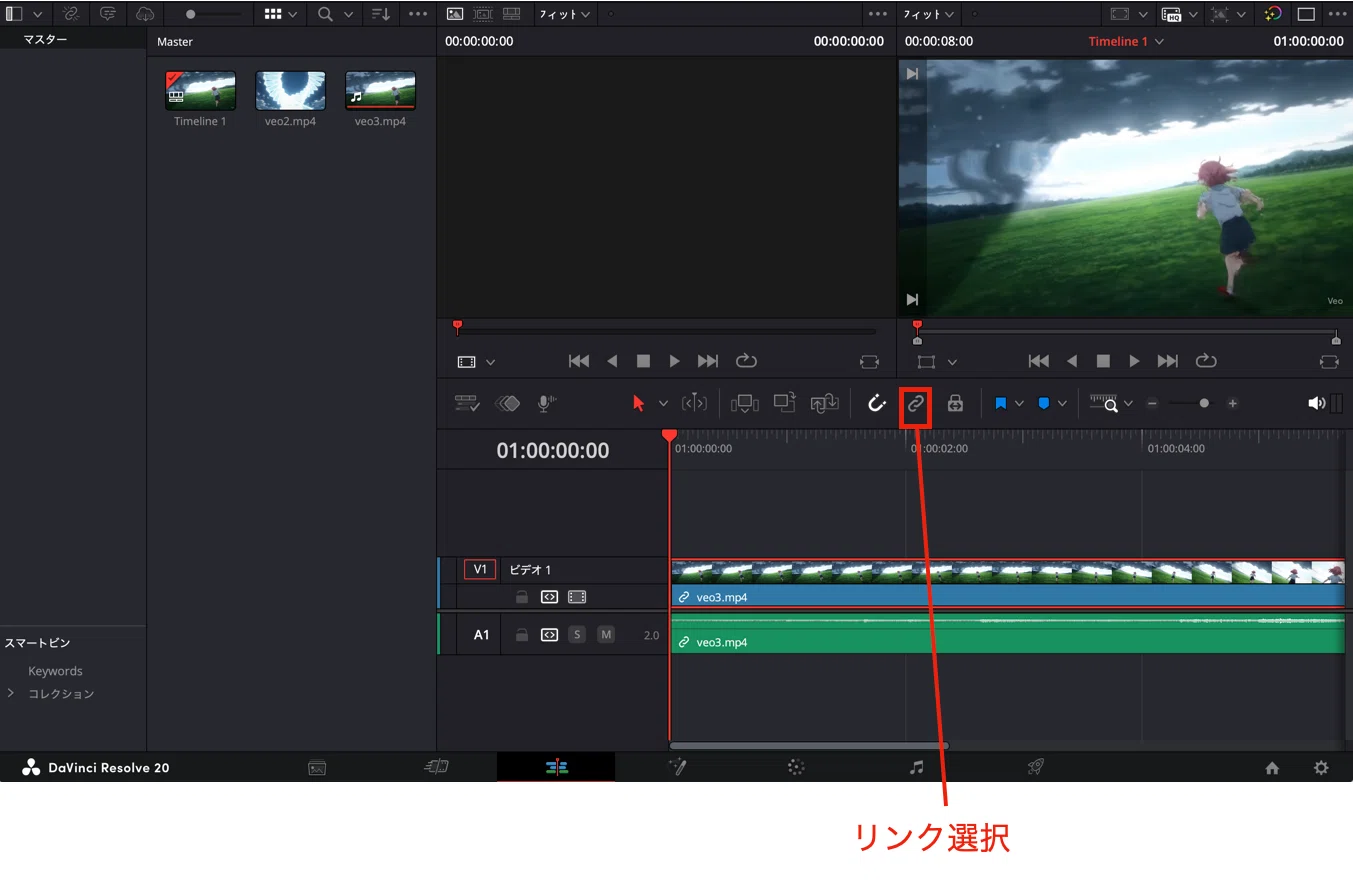Switch to the Fusion page tab
Viewport: 1353px width, 882px height.
coord(677,767)
